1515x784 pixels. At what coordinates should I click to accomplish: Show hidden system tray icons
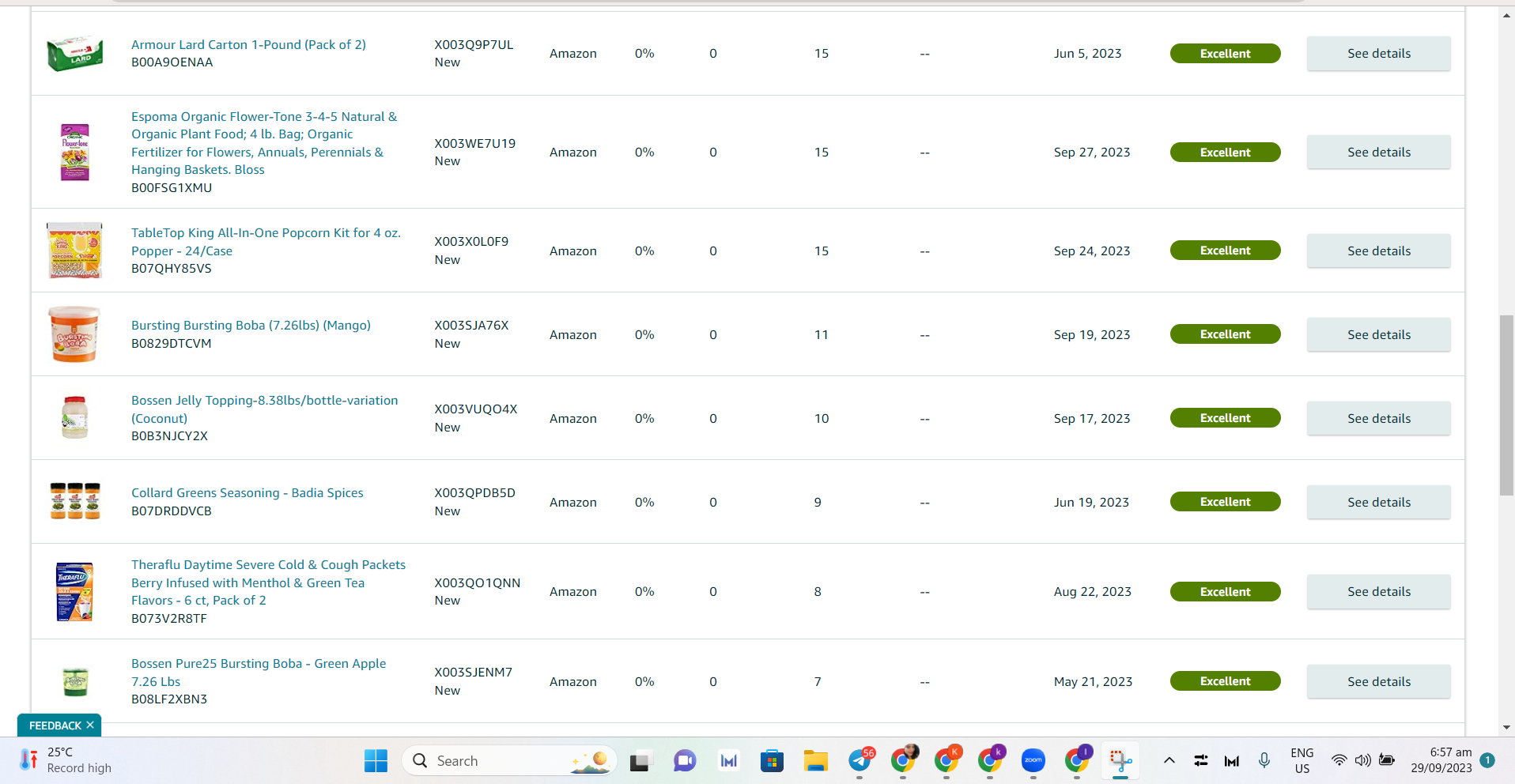pos(1169,760)
